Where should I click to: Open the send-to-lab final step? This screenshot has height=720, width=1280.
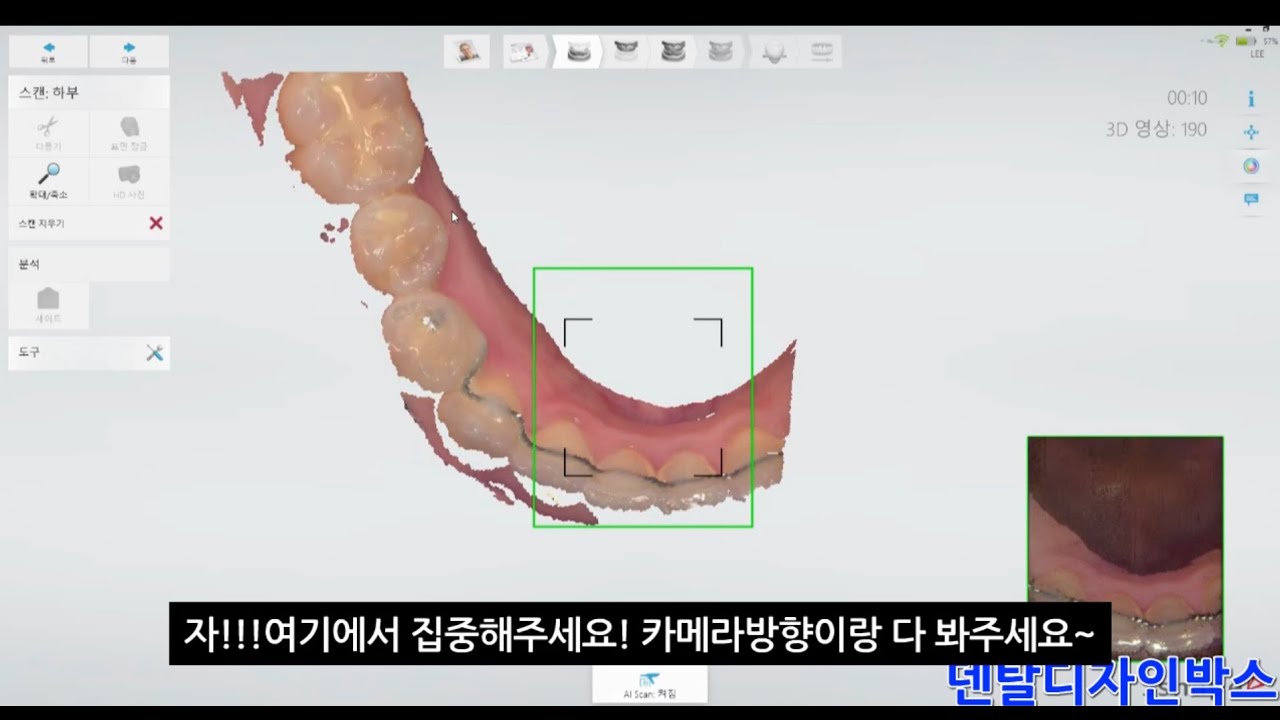pyautogui.click(x=821, y=51)
